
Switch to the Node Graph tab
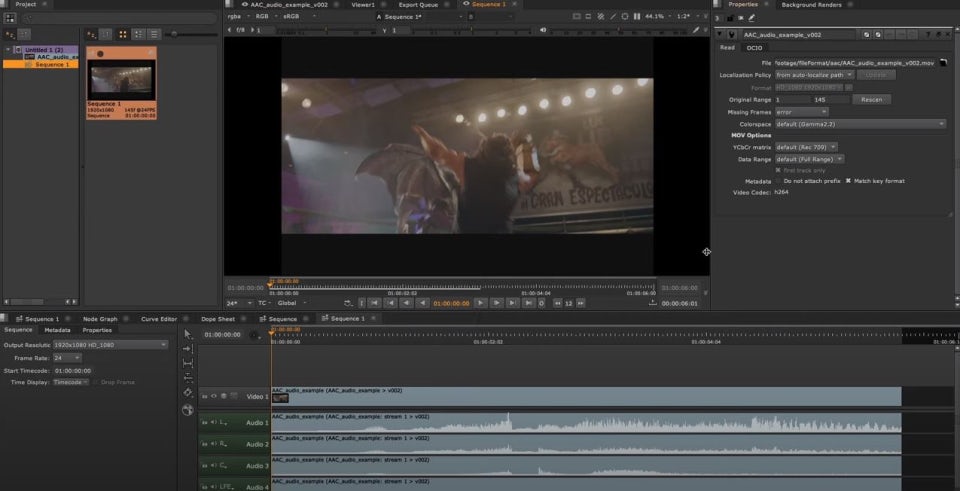tap(99, 319)
